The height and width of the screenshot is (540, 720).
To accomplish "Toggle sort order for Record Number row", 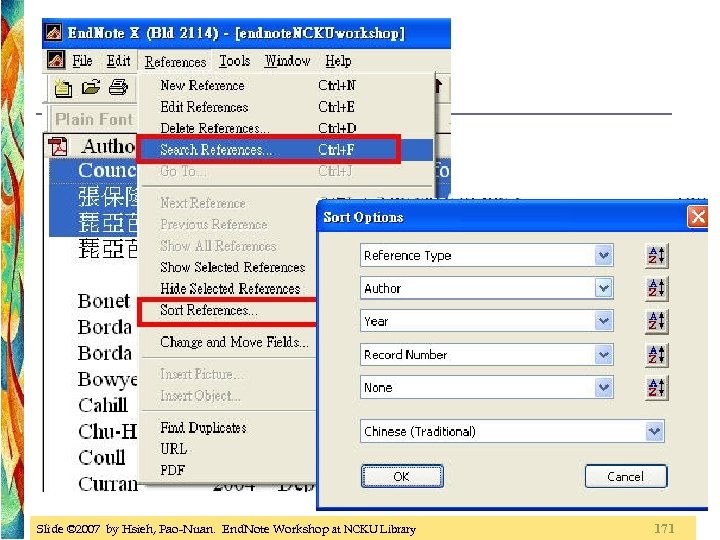I will 656,354.
